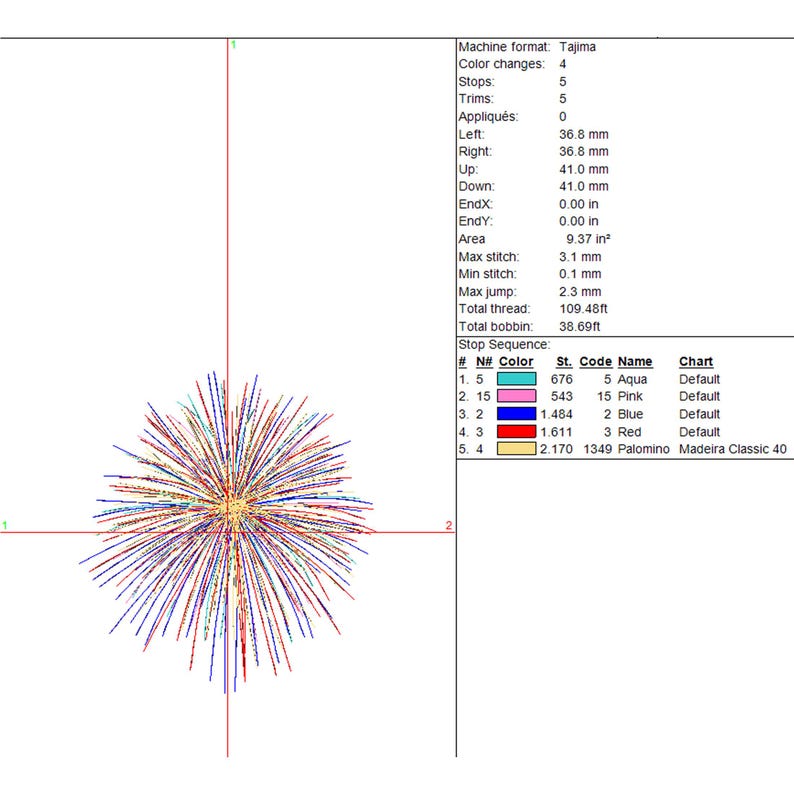
Task: Select the 'Pink' thread name
Action: pyautogui.click(x=630, y=396)
